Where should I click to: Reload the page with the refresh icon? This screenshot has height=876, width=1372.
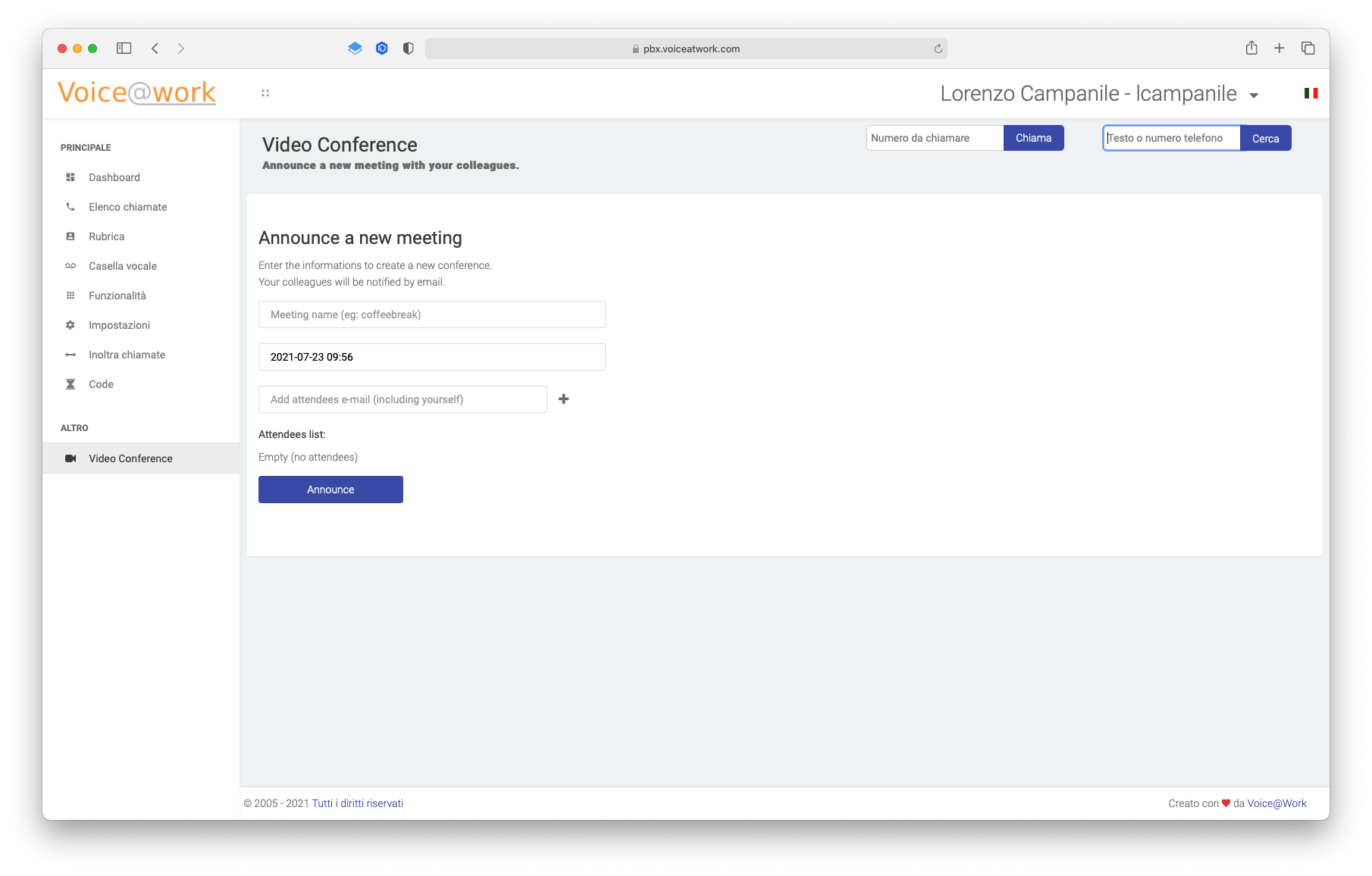938,48
